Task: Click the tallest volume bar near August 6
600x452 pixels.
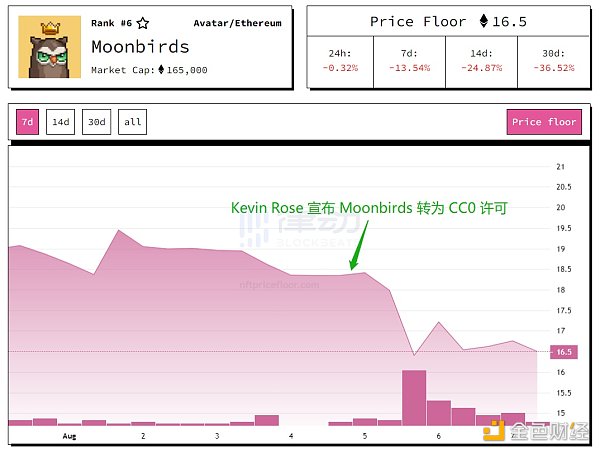Action: (x=413, y=397)
